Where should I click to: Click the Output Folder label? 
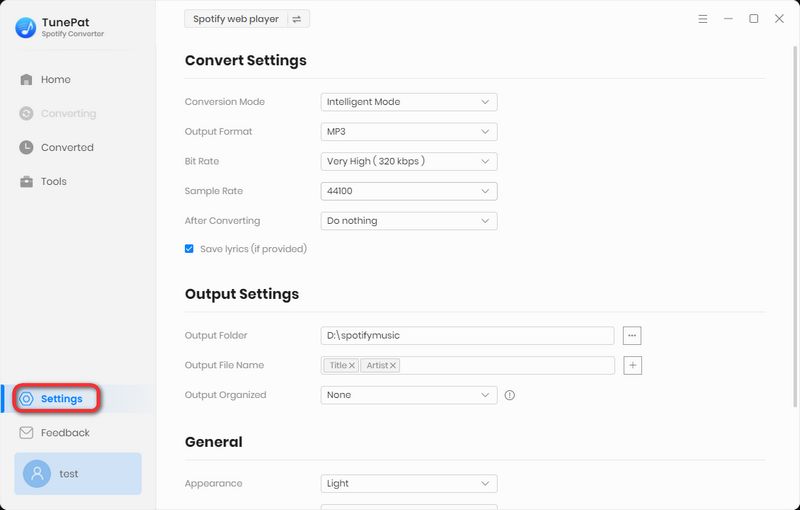click(216, 336)
